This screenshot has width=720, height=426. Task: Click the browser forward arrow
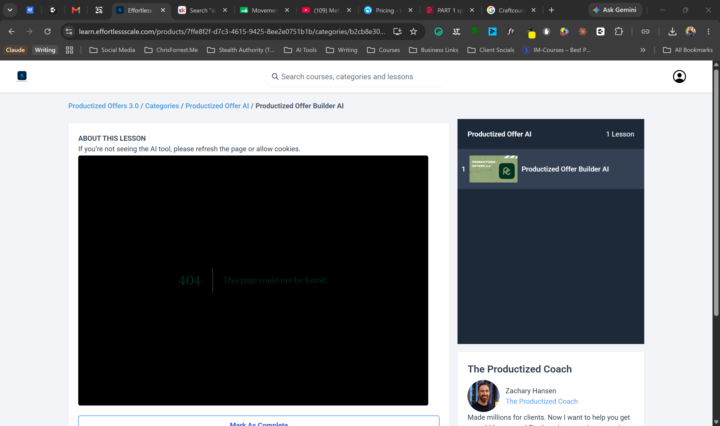pos(29,31)
